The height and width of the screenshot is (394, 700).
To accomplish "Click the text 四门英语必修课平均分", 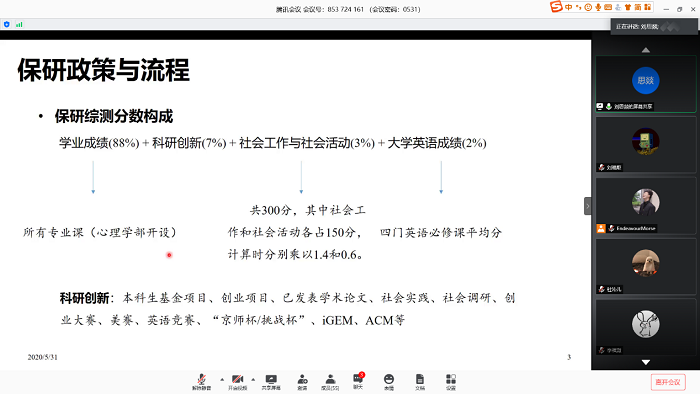I will click(x=441, y=232).
